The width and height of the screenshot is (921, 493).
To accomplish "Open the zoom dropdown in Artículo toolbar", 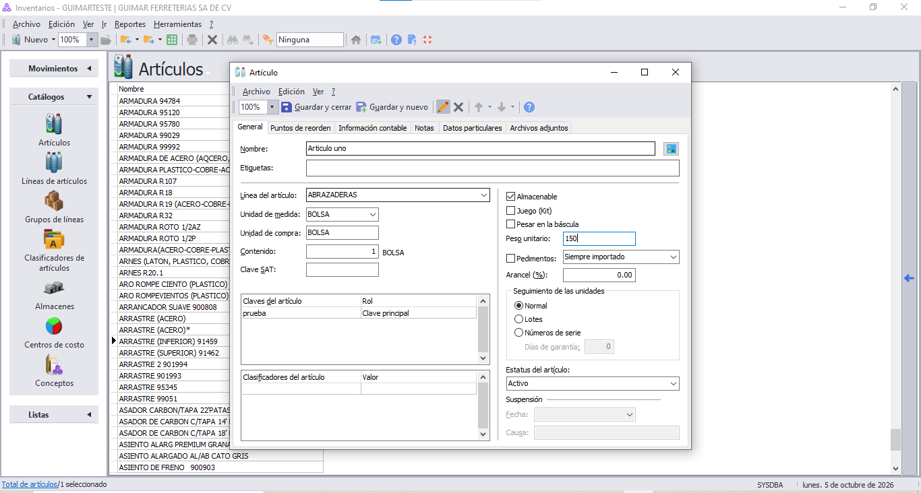I will pyautogui.click(x=272, y=107).
